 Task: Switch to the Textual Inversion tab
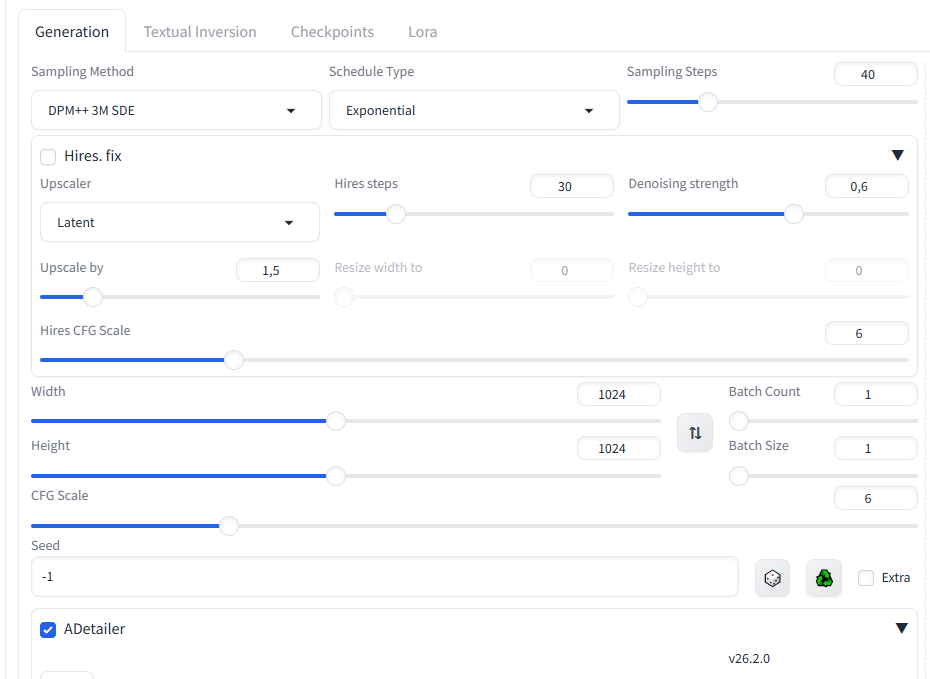point(200,32)
